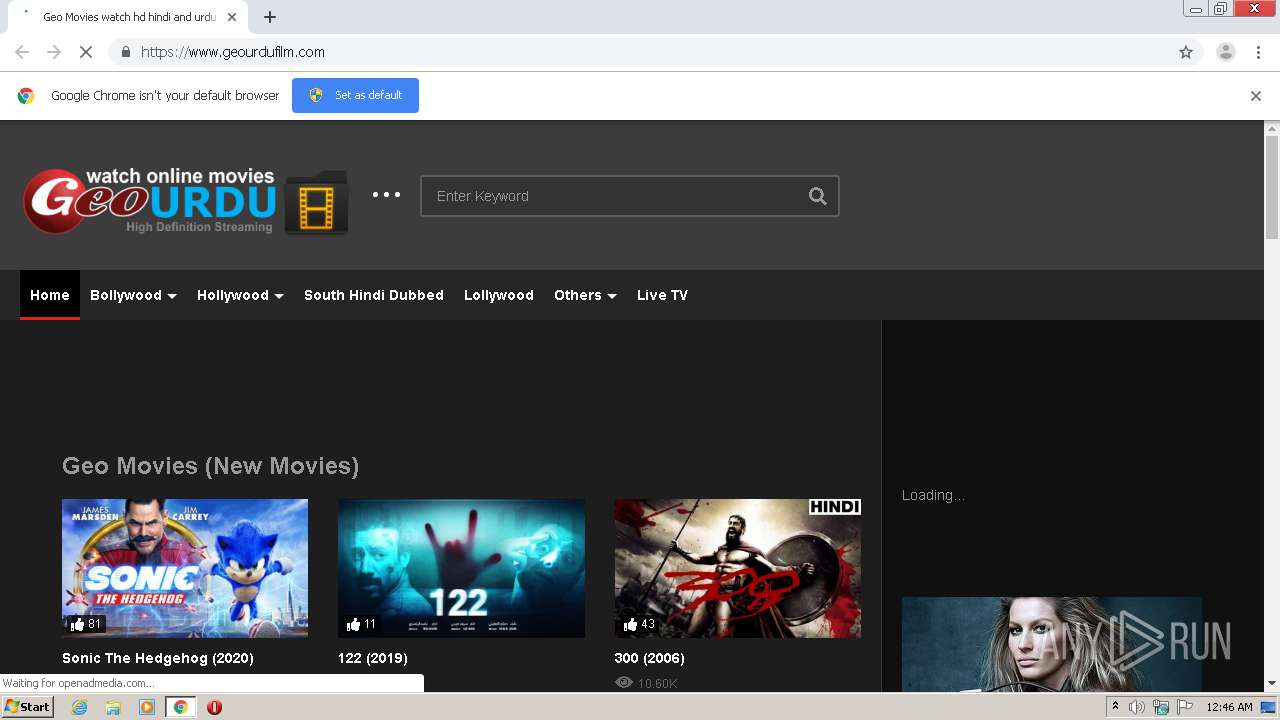Click the Chrome taskbar icon
Screen dimensions: 1280x720
[181, 707]
